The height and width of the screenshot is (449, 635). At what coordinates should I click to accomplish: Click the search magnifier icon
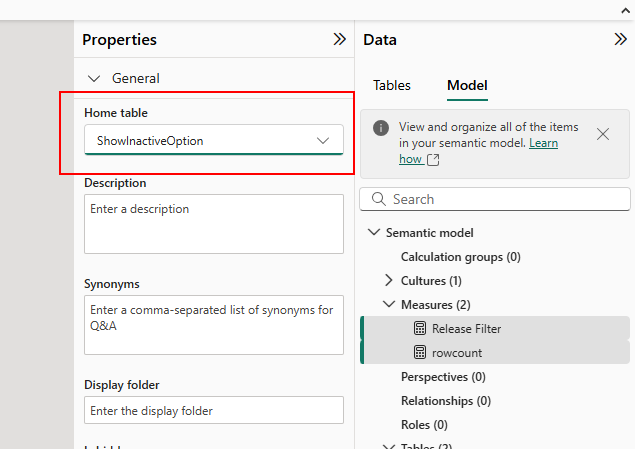(x=379, y=199)
